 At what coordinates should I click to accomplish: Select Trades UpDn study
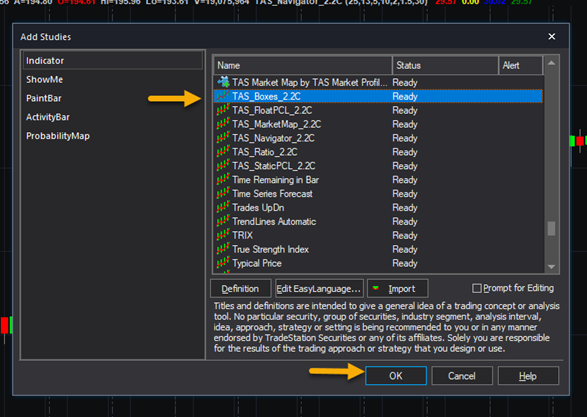point(378,207)
